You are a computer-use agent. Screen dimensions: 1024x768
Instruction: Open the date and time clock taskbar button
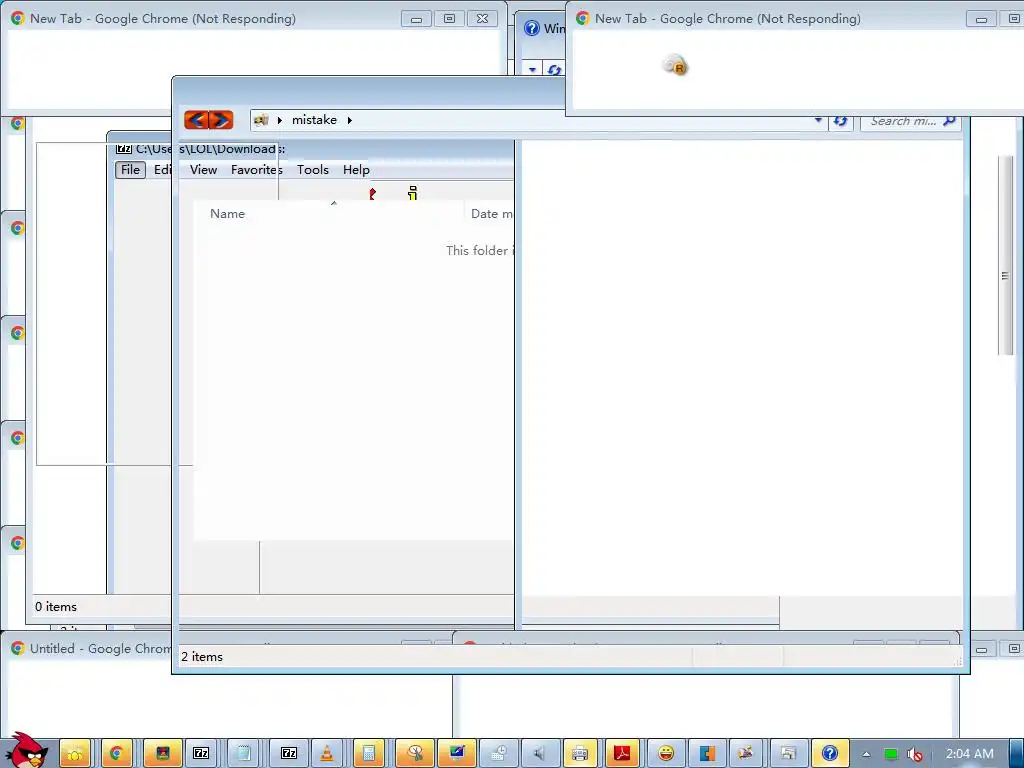pyautogui.click(x=498, y=754)
